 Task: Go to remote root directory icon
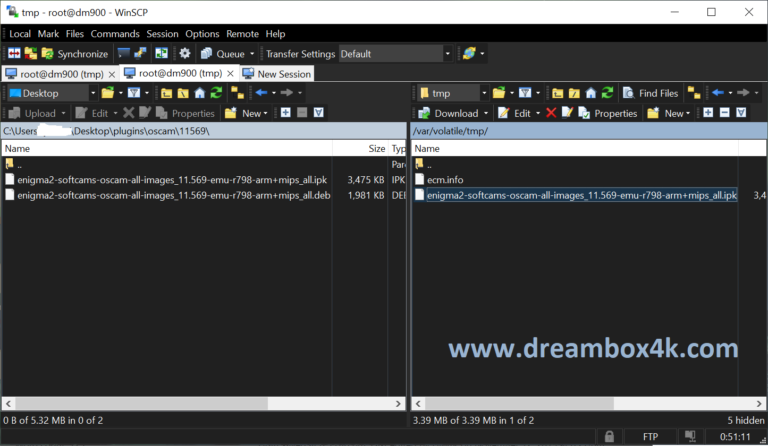tap(574, 93)
